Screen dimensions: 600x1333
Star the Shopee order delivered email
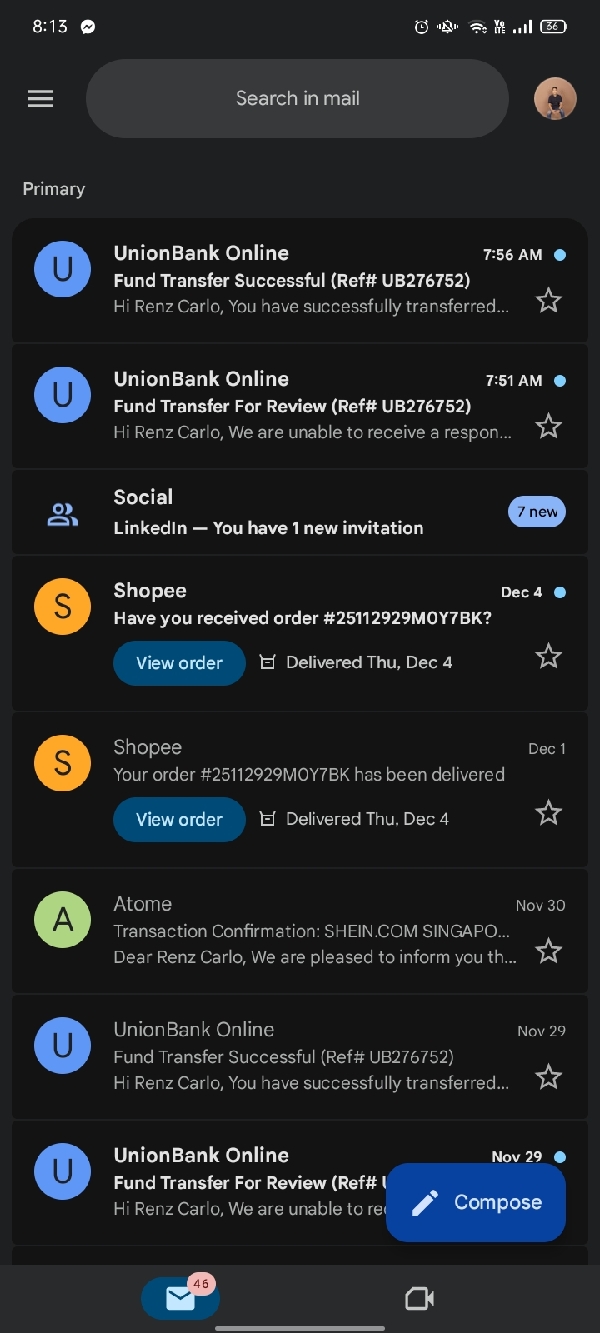tap(548, 813)
